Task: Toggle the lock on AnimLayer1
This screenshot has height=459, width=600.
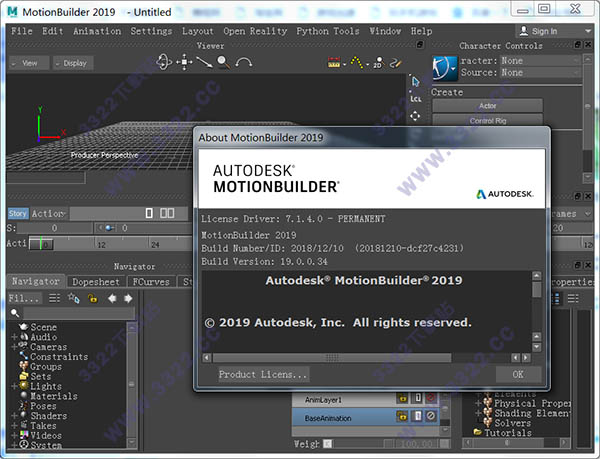Action: tap(403, 399)
